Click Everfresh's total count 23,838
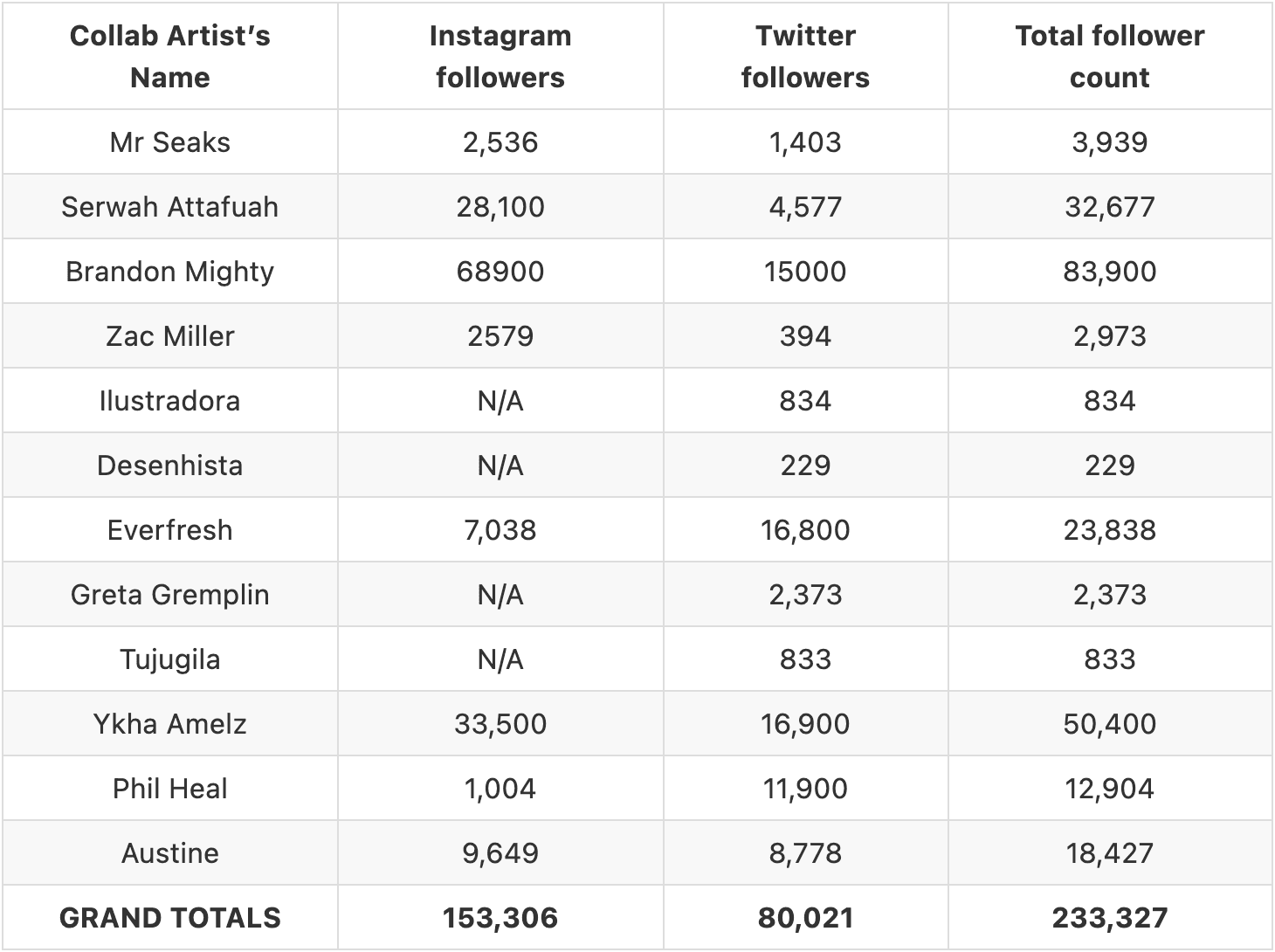The width and height of the screenshot is (1275, 952). (x=1109, y=530)
